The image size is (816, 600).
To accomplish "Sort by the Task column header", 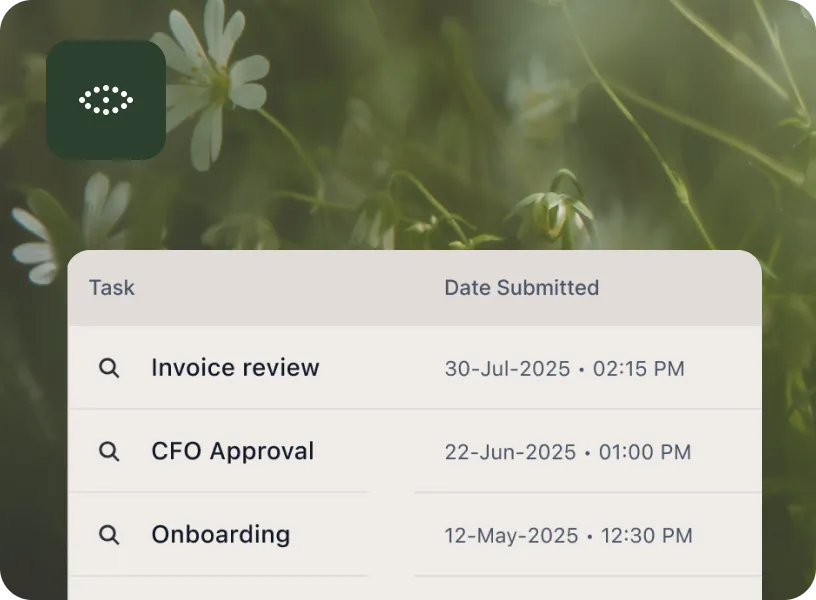I will point(111,288).
